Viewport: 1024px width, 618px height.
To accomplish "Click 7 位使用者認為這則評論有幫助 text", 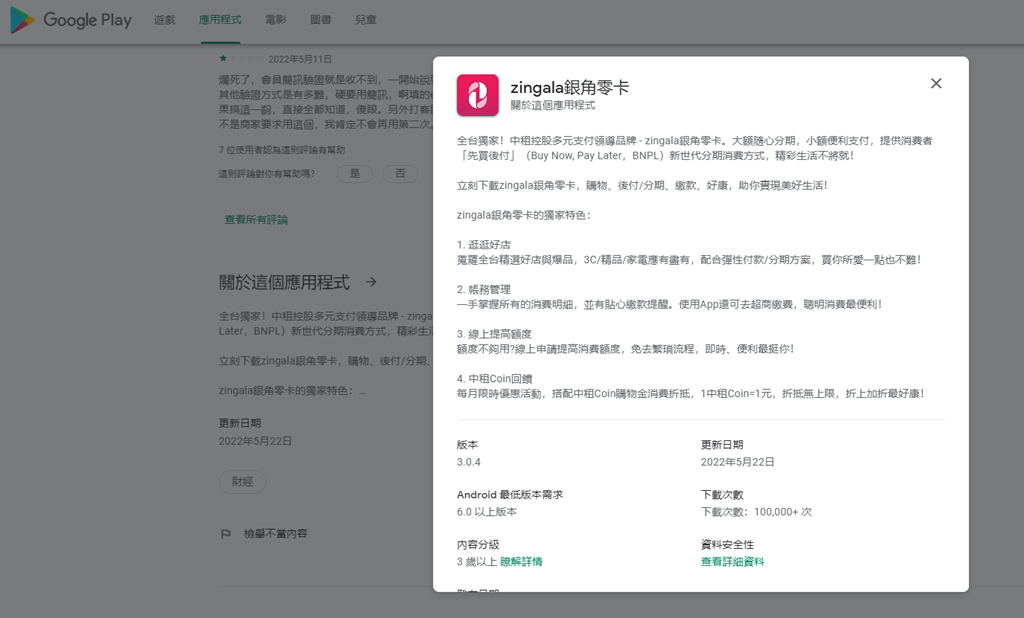I will (281, 150).
